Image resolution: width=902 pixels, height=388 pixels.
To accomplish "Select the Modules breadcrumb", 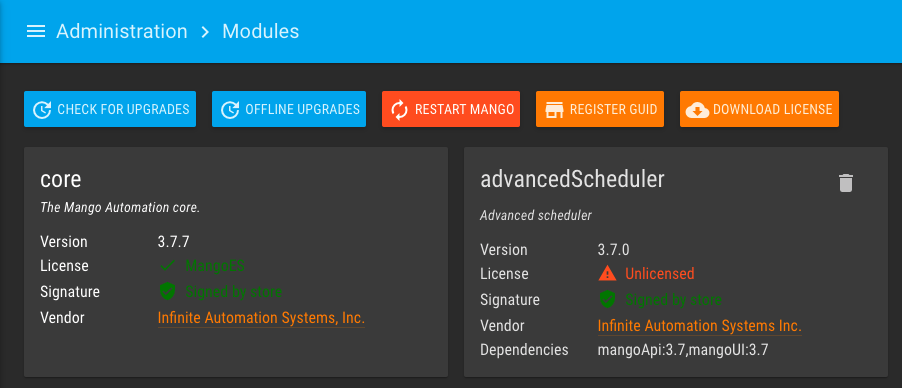I will (x=261, y=31).
